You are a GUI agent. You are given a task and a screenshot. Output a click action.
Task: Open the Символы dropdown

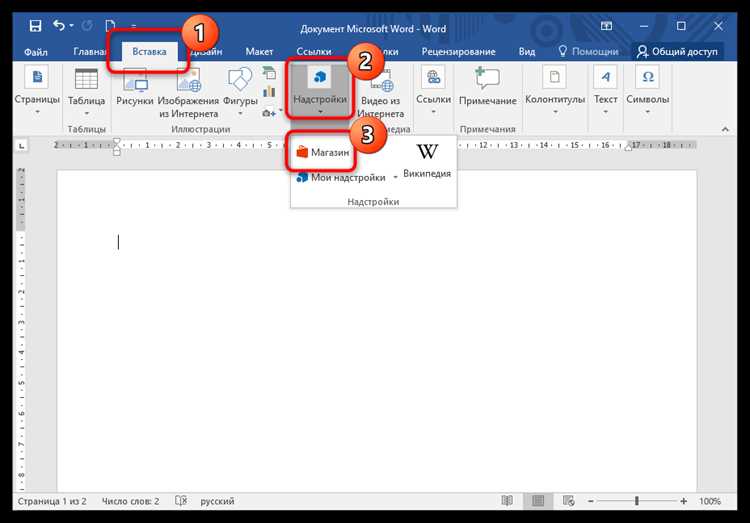648,91
